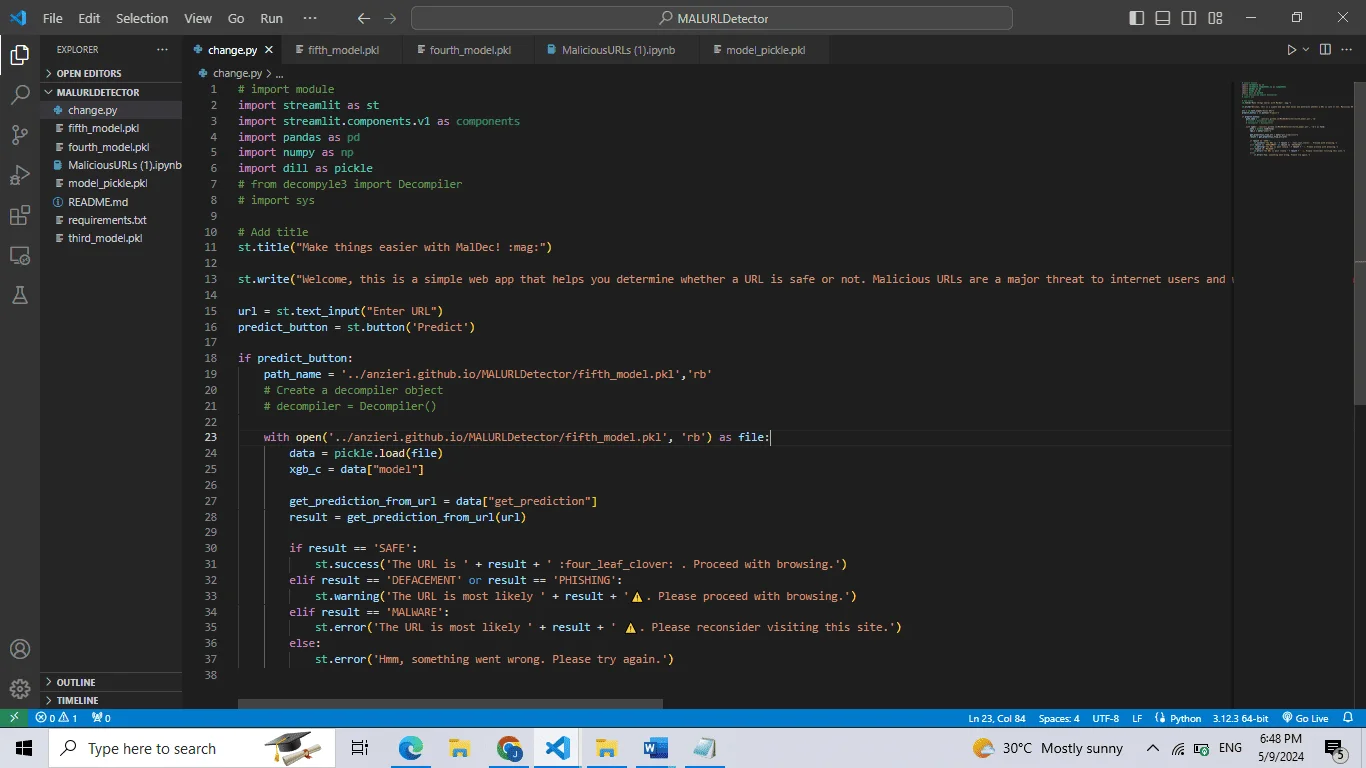Expand the Outline section
1366x768 pixels.
pyautogui.click(x=111, y=682)
